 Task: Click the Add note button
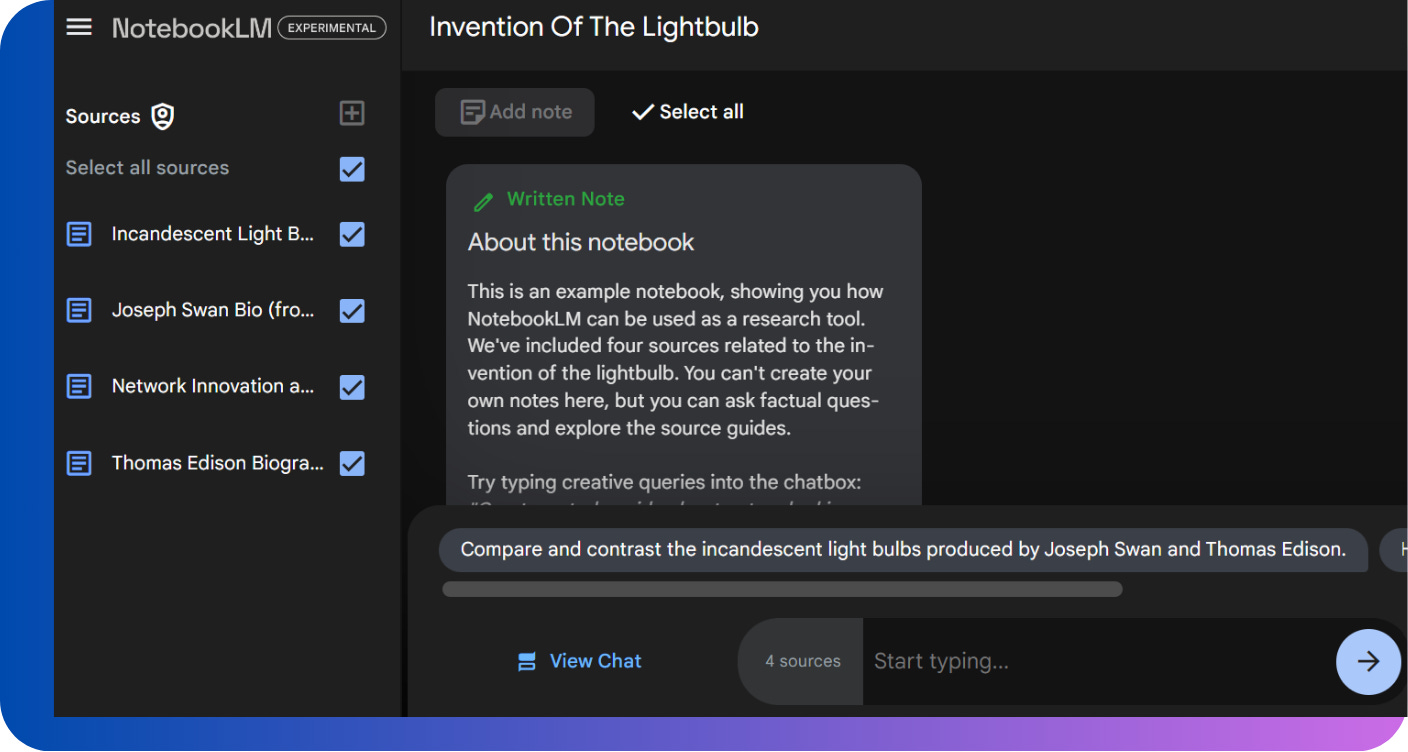click(515, 112)
